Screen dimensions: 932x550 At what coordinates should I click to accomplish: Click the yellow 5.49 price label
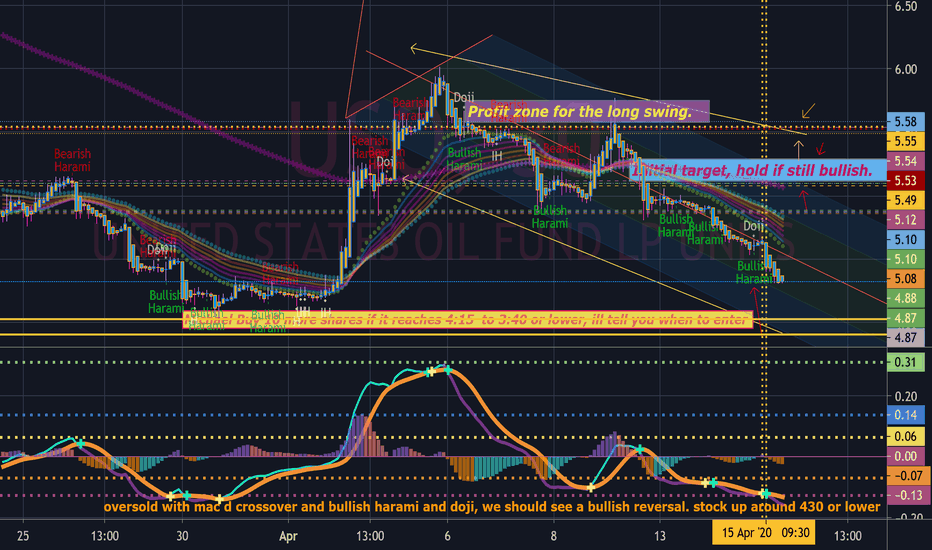tap(905, 200)
